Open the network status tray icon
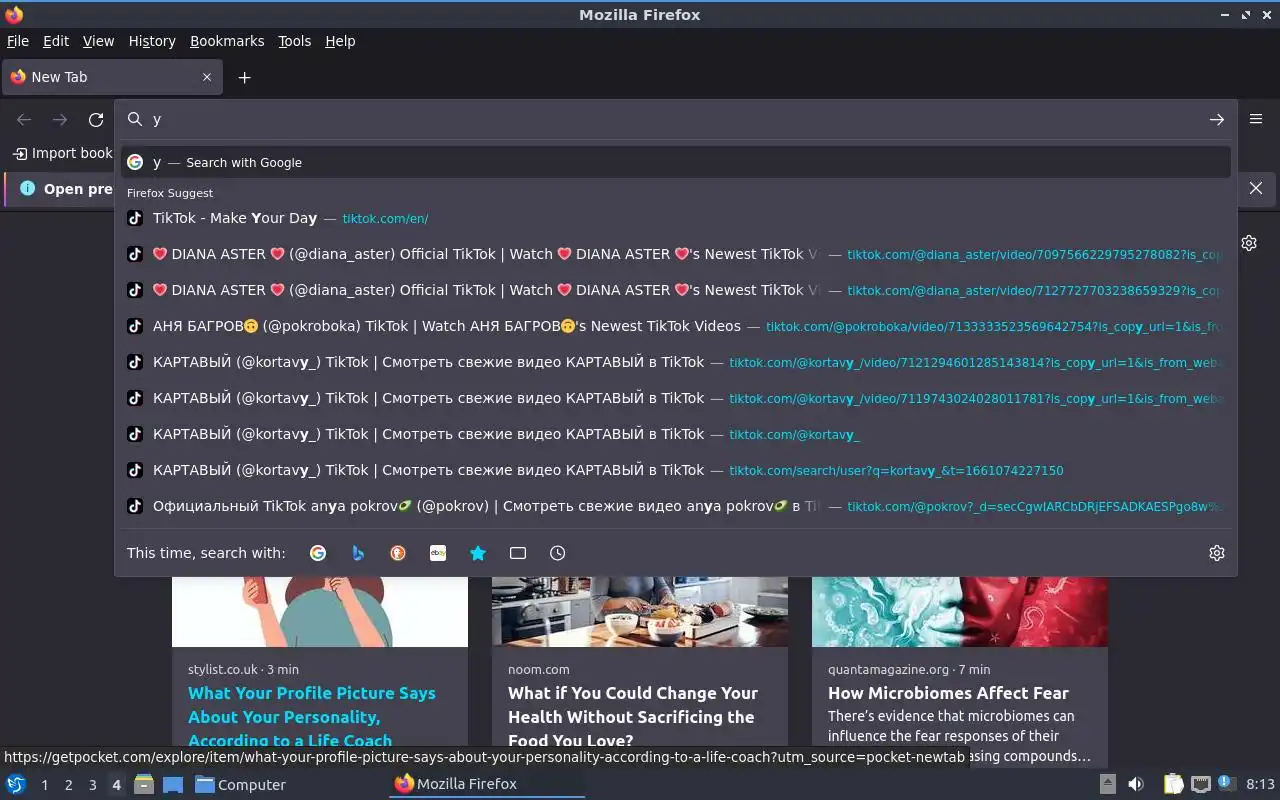The height and width of the screenshot is (800, 1280). (x=1201, y=785)
